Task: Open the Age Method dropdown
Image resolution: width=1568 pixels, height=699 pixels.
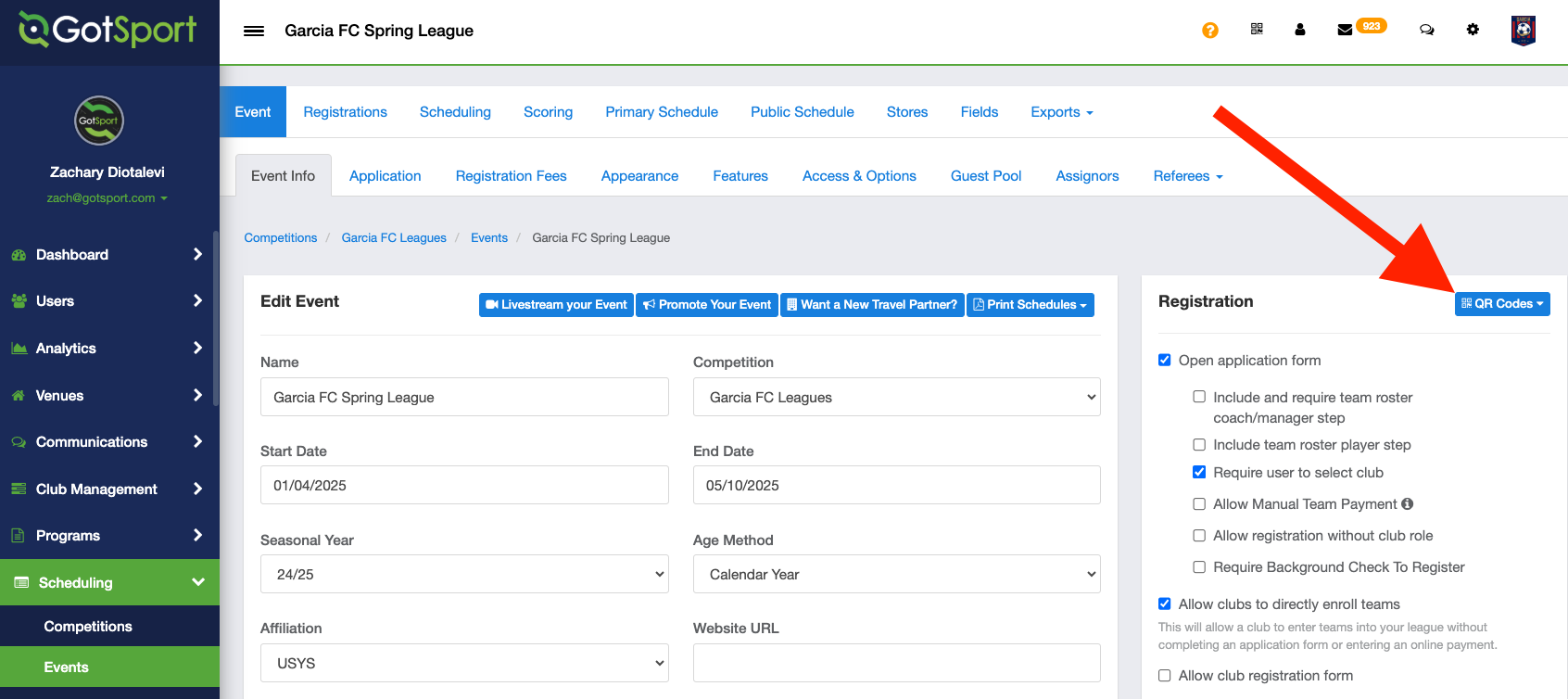Action: click(896, 574)
